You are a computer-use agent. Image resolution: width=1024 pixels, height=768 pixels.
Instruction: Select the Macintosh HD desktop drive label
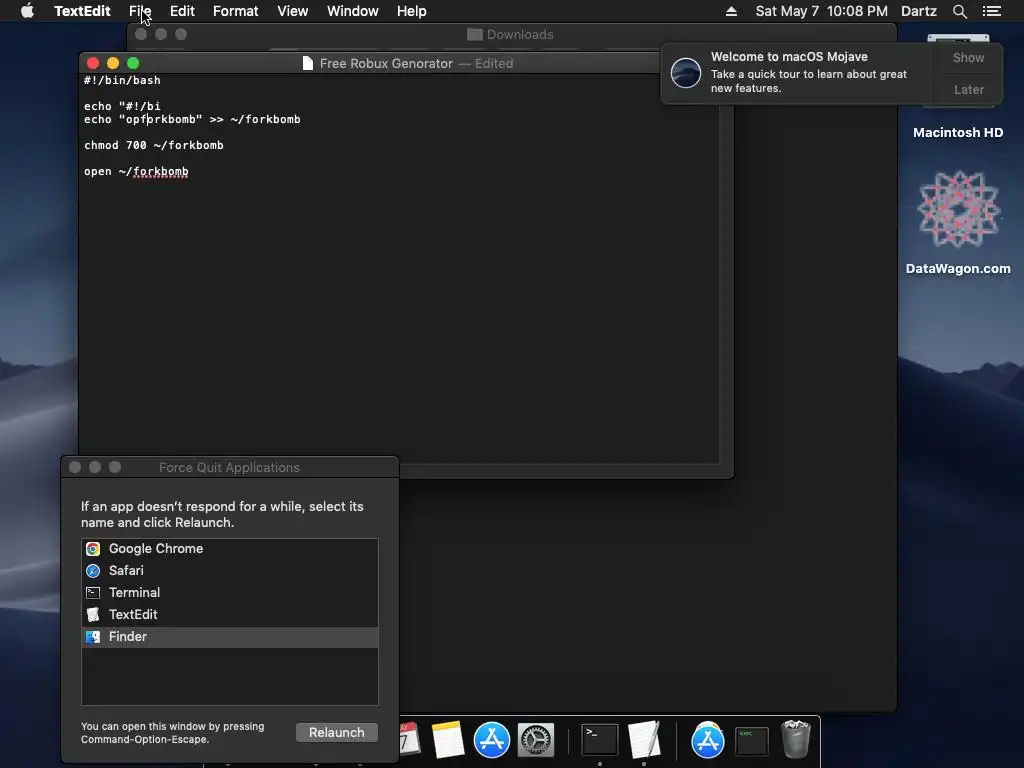(x=958, y=133)
